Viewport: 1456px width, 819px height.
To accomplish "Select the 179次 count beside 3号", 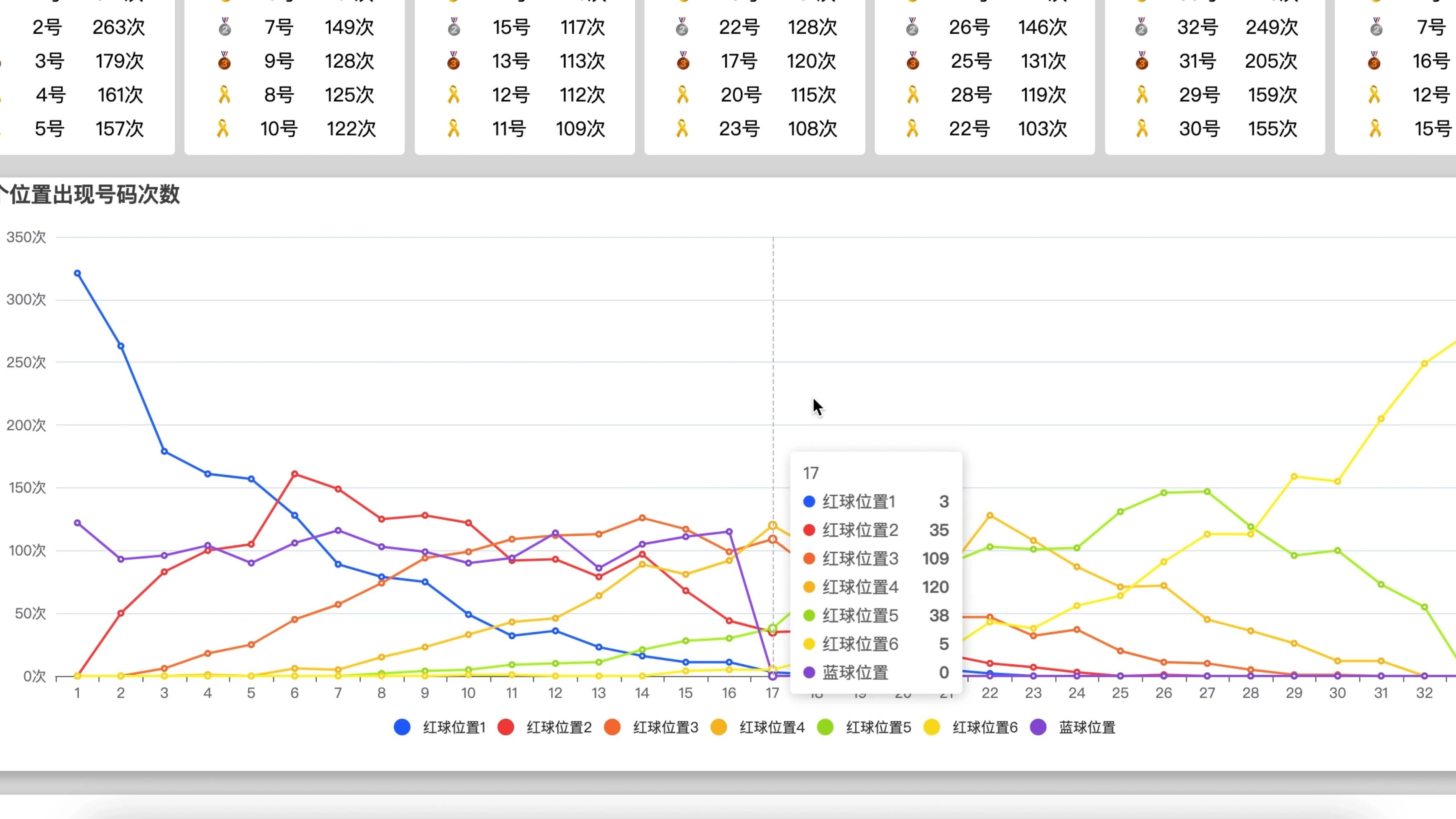I will click(119, 61).
